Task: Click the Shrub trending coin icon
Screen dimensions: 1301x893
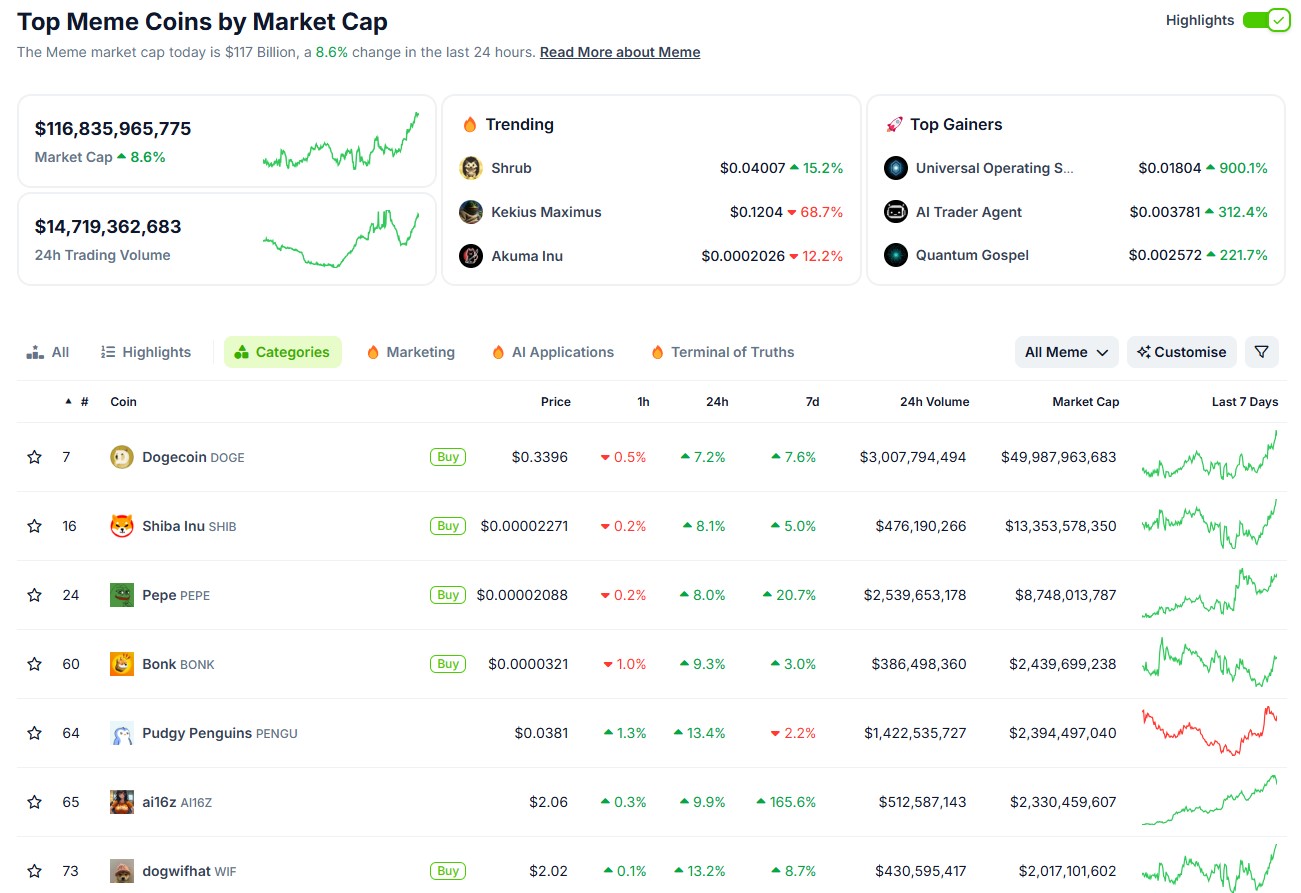Action: [x=471, y=168]
